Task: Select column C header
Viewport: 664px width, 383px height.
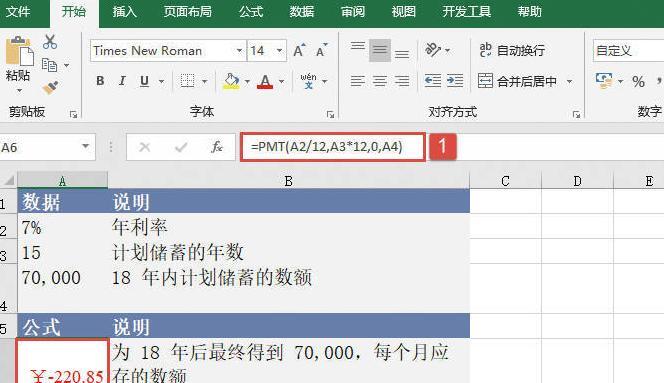Action: pyautogui.click(x=505, y=181)
